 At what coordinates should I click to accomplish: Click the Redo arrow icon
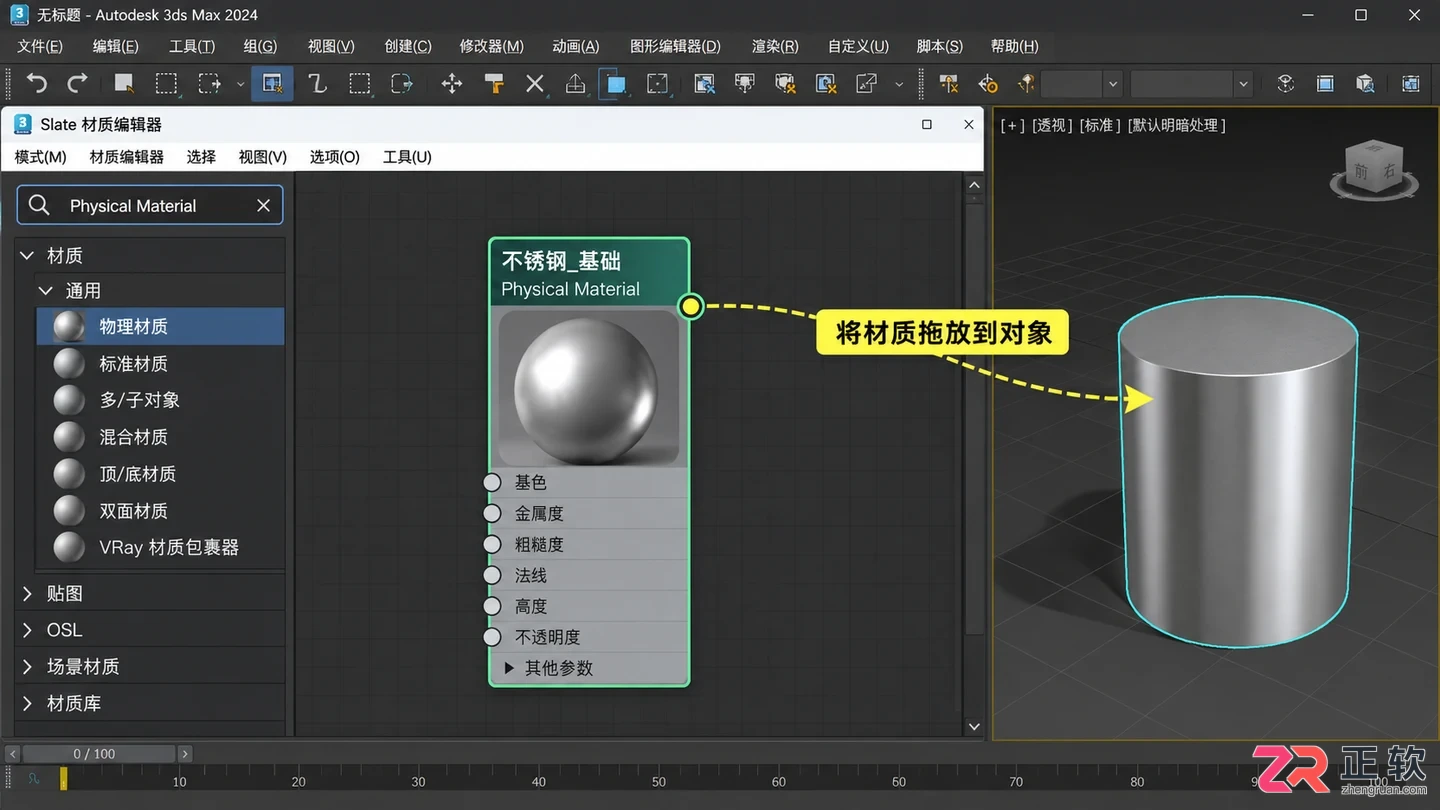[x=77, y=84]
